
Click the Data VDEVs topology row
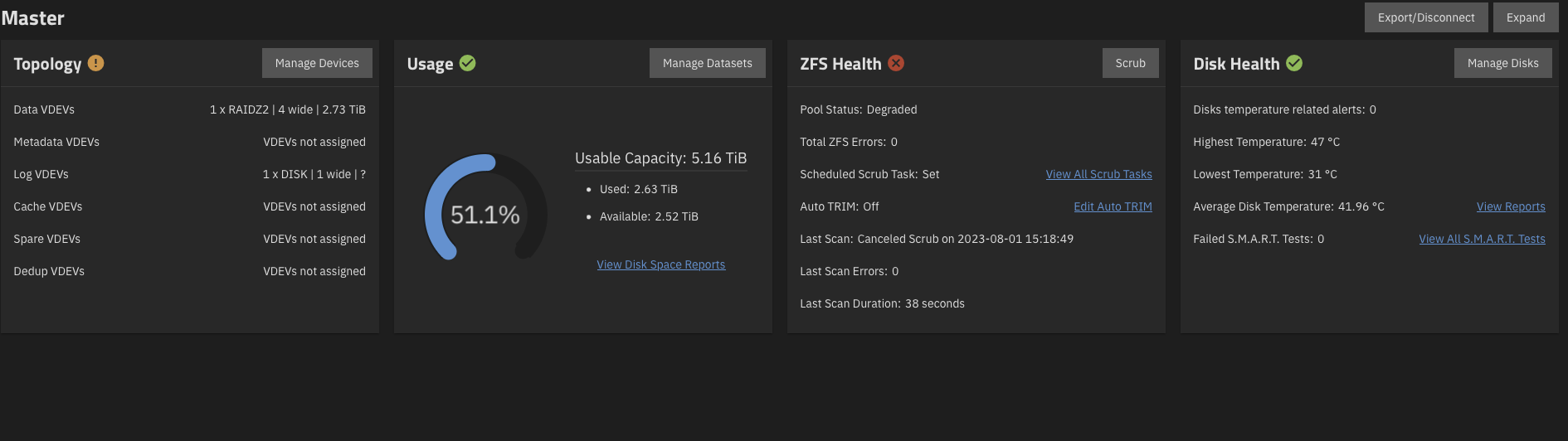(x=190, y=109)
